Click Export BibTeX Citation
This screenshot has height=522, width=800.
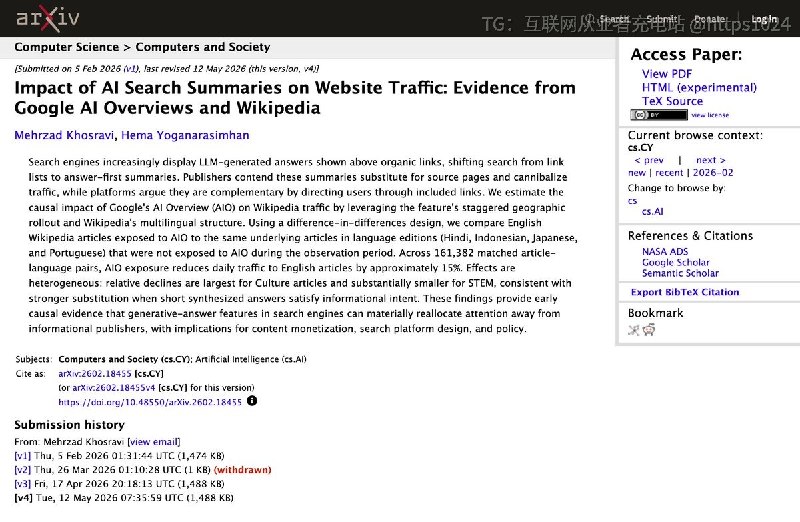click(x=685, y=292)
